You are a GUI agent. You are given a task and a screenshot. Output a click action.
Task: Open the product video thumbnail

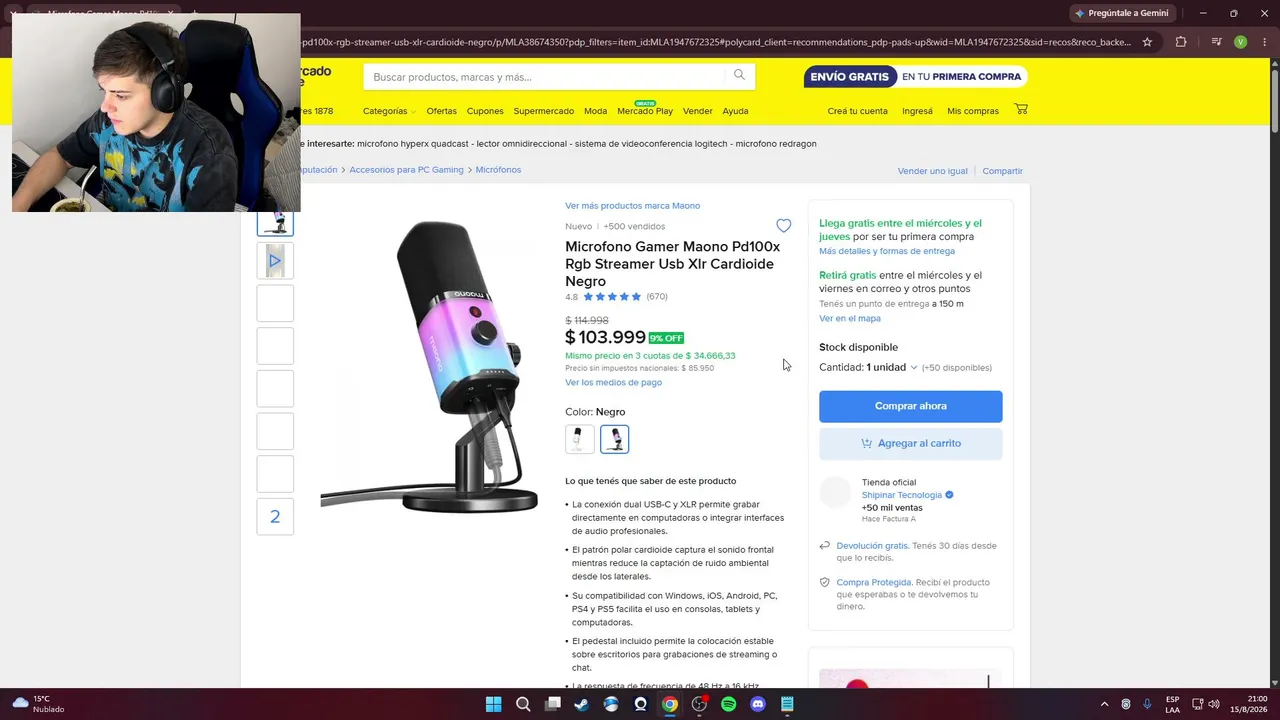[x=275, y=261]
